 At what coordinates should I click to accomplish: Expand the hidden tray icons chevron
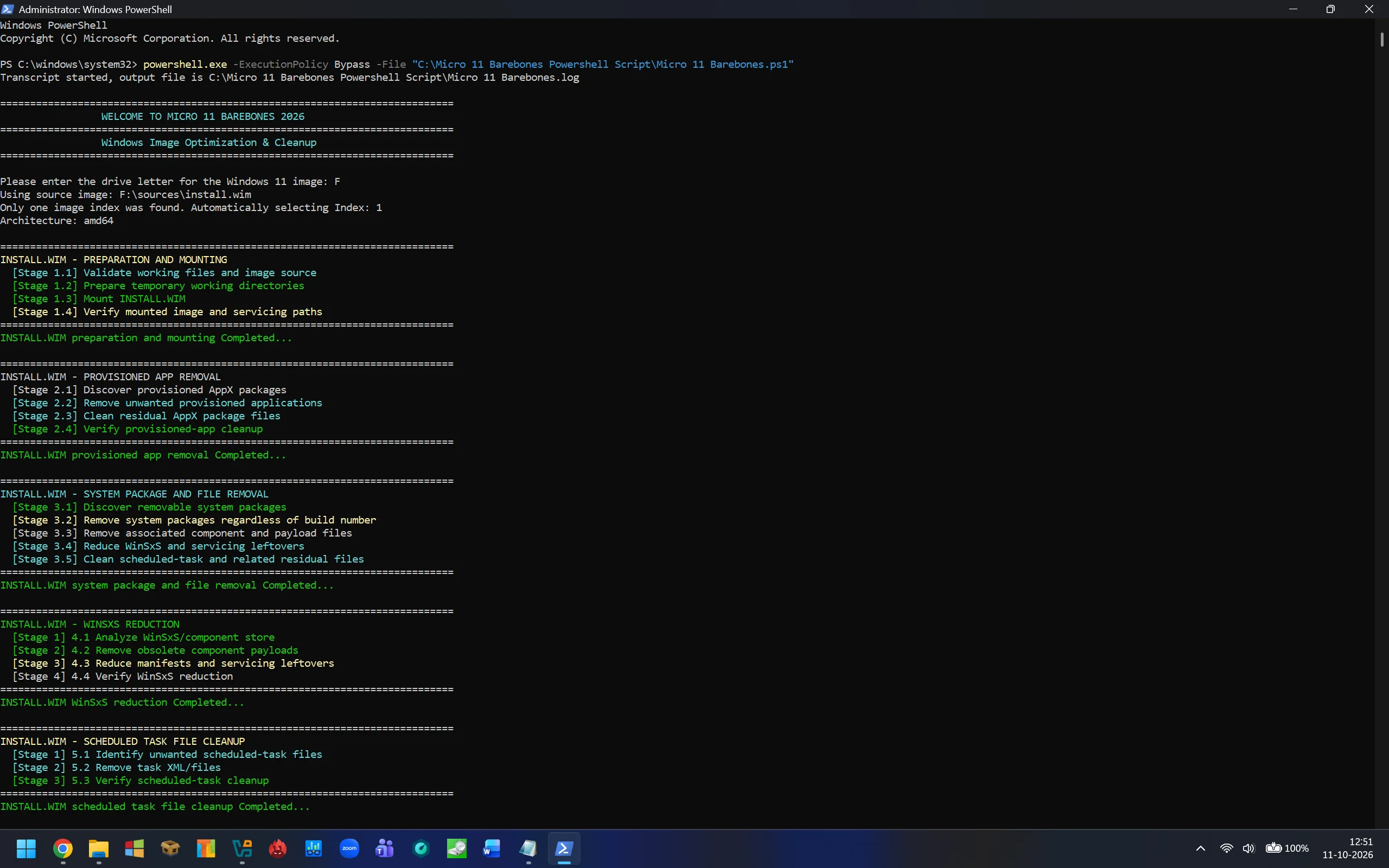pyautogui.click(x=1200, y=848)
